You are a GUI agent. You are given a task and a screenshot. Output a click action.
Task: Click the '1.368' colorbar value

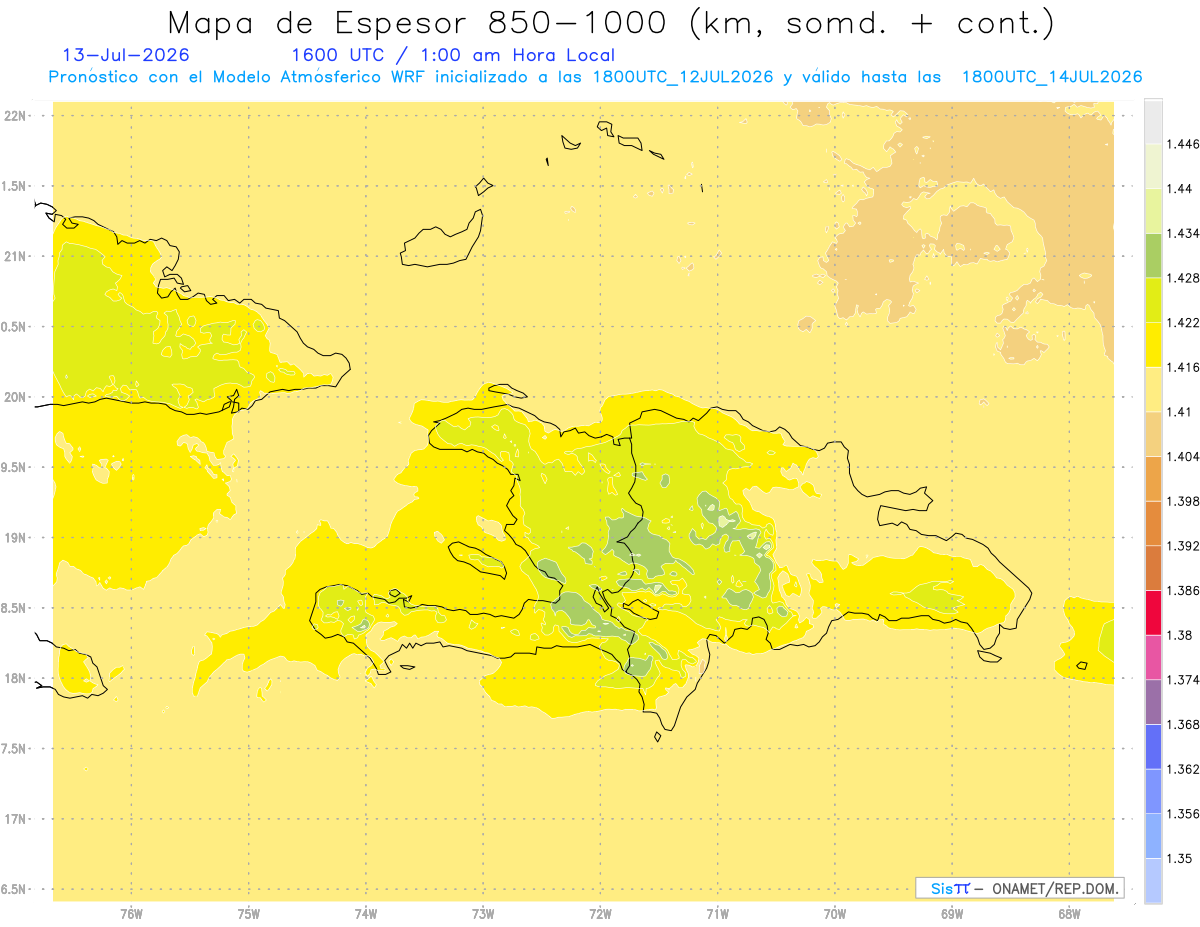click(x=1183, y=724)
